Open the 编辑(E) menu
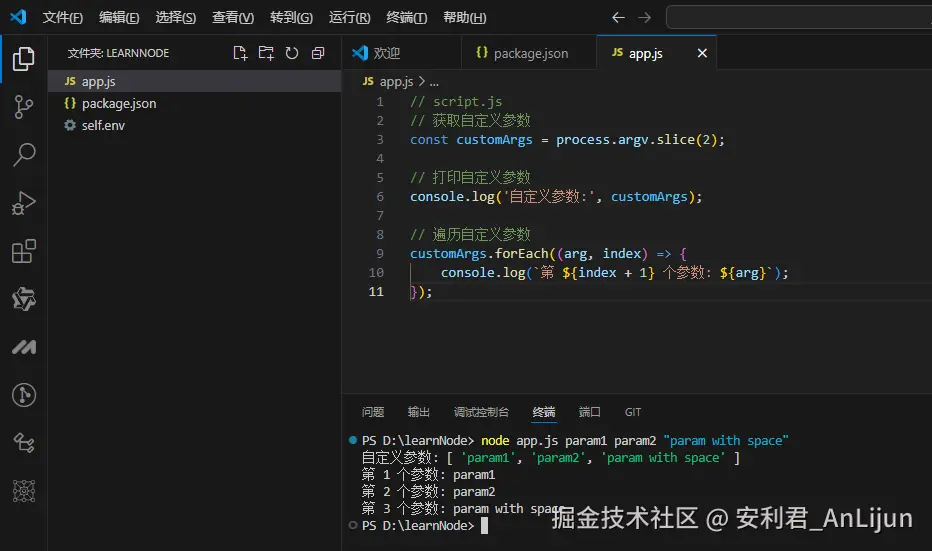 click(x=119, y=17)
